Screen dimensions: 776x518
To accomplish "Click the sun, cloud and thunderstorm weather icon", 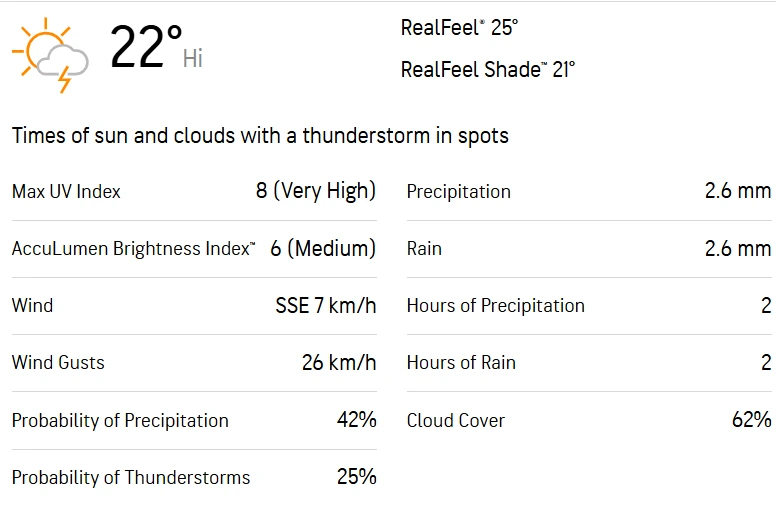I will pos(50,55).
